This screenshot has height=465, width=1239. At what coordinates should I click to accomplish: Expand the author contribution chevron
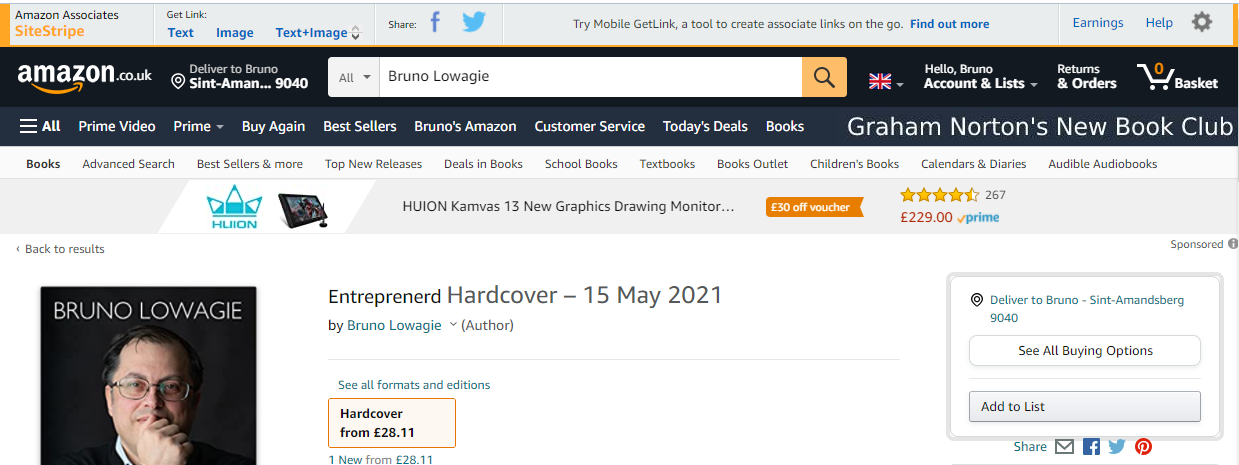[452, 325]
